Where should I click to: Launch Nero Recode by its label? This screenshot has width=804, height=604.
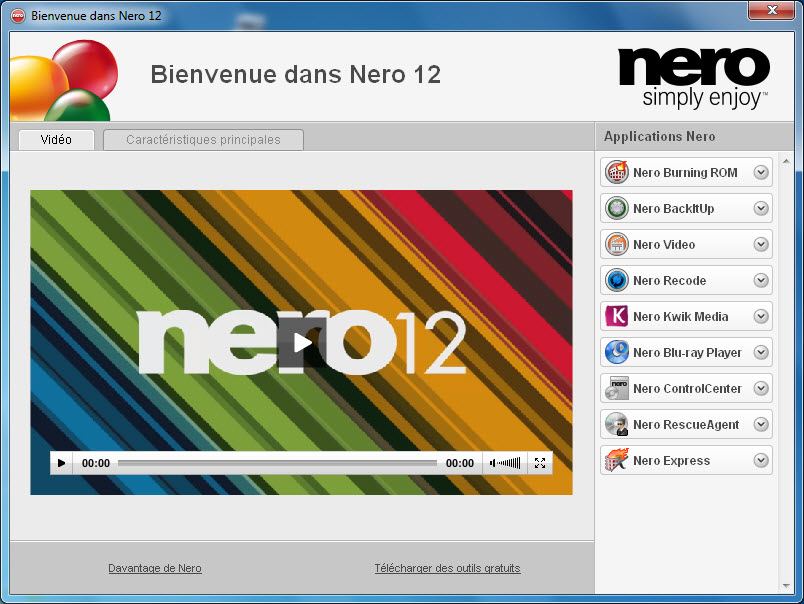[669, 280]
